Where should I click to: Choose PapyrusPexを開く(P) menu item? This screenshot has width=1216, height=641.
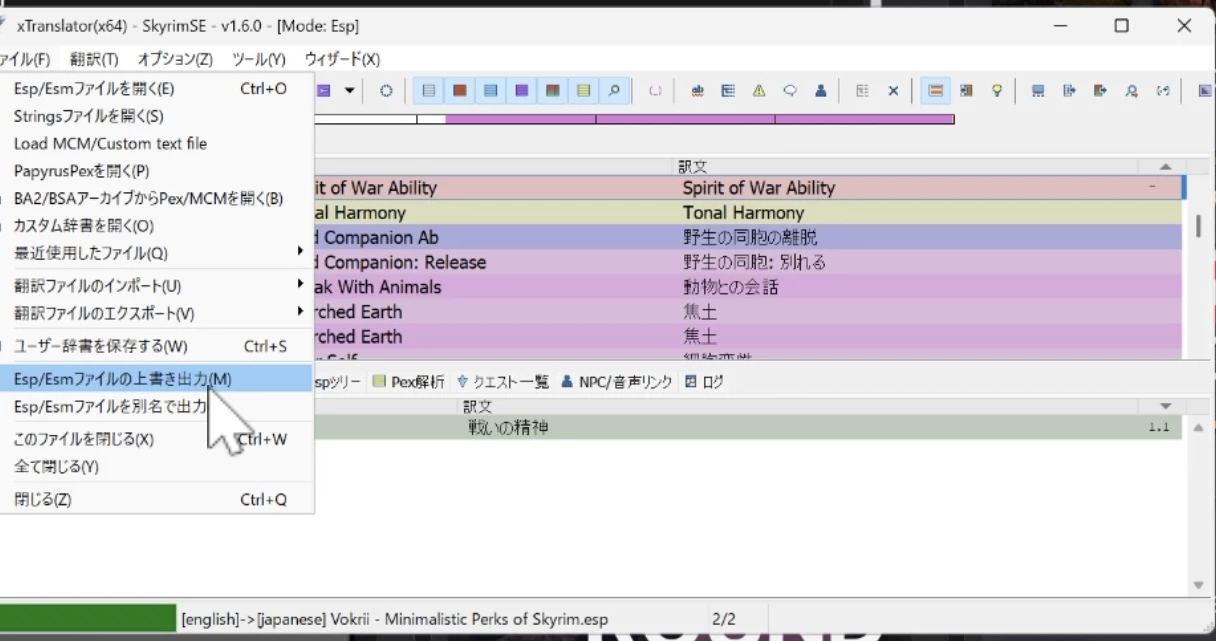[x=157, y=171]
